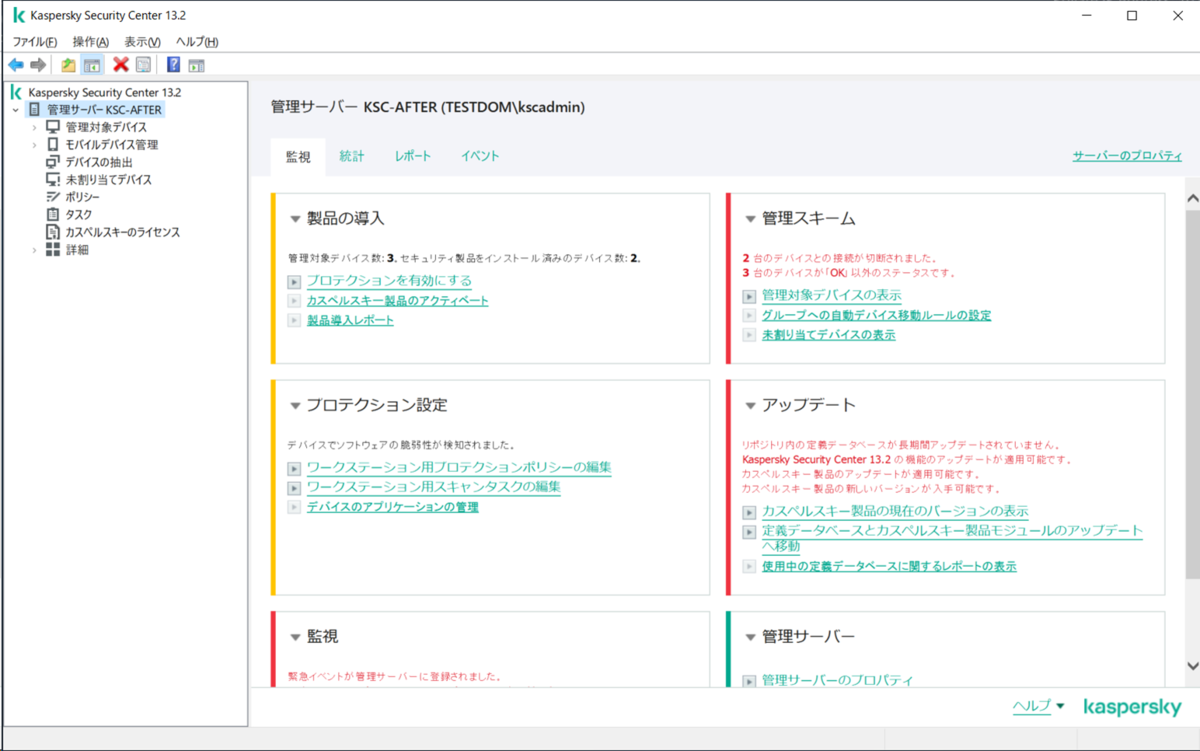The width and height of the screenshot is (1200, 751).
Task: Click the 管理サーバー KSC-AFTER server icon
Action: pos(35,109)
